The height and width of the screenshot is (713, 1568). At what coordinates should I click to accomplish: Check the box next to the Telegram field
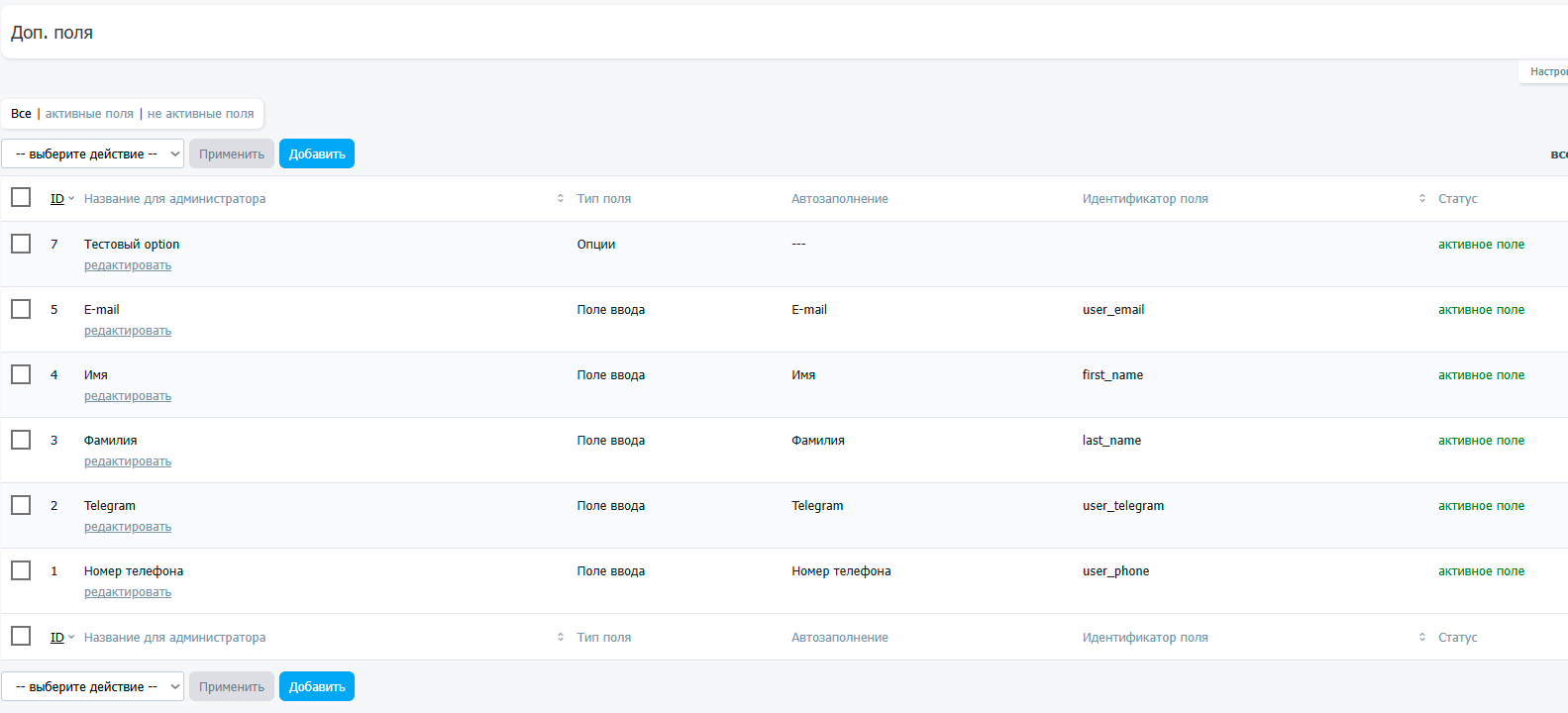(x=21, y=505)
